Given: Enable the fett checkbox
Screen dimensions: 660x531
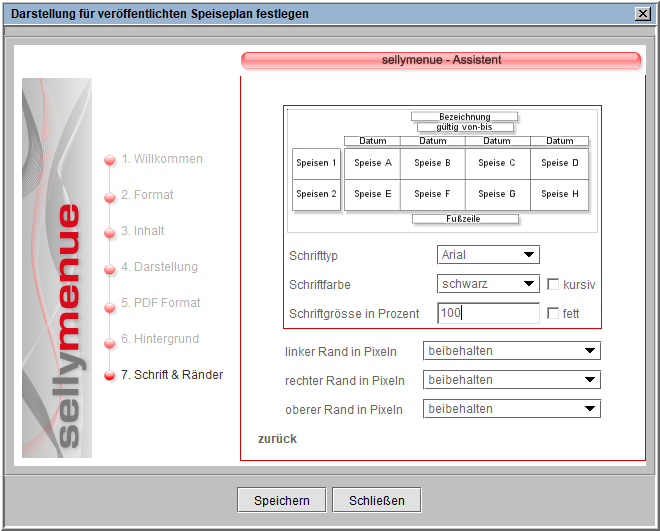Looking at the screenshot, I should (x=554, y=314).
